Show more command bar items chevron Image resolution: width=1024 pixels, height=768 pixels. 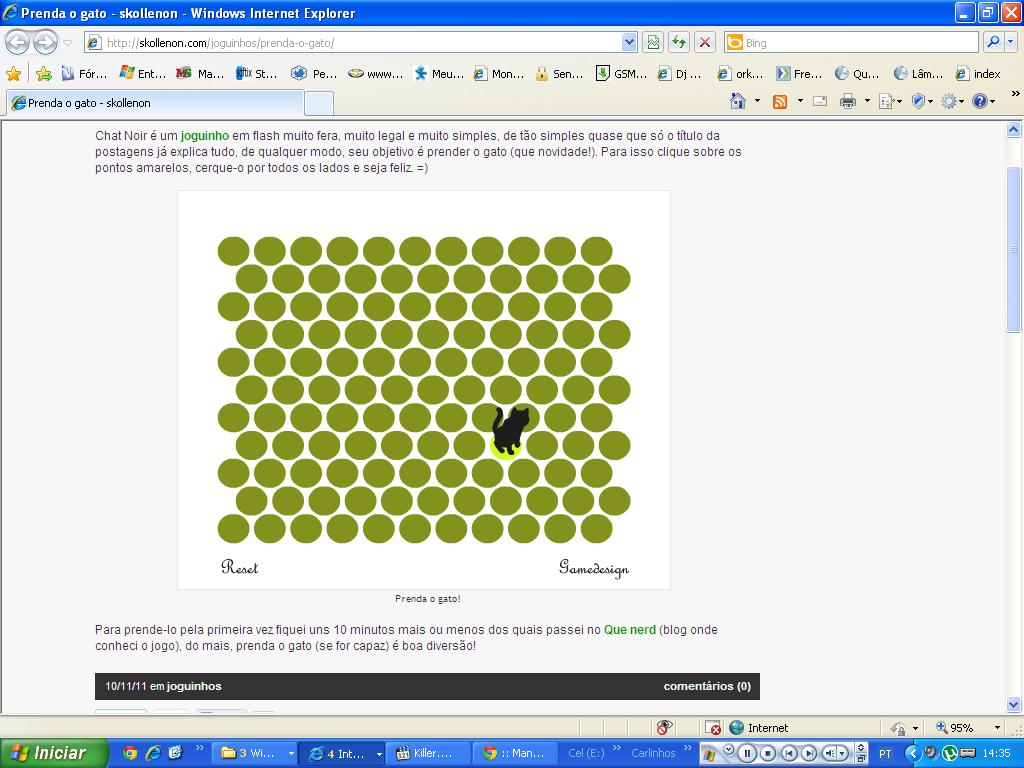(x=1016, y=94)
